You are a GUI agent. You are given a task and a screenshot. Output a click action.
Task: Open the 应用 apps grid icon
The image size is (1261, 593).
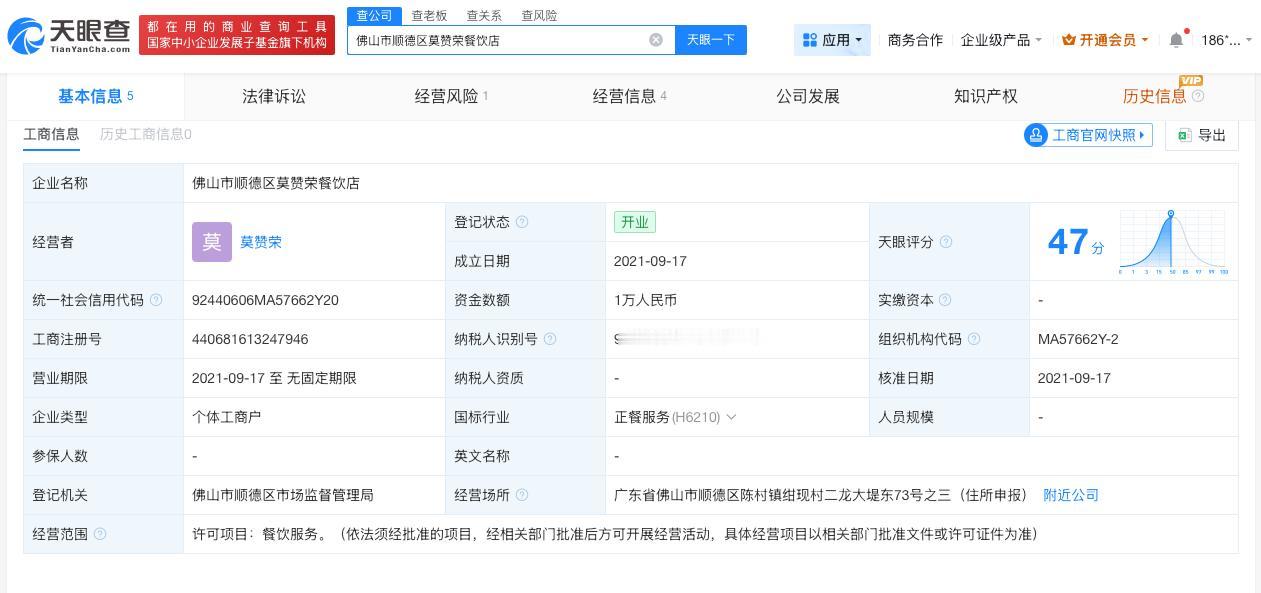810,40
